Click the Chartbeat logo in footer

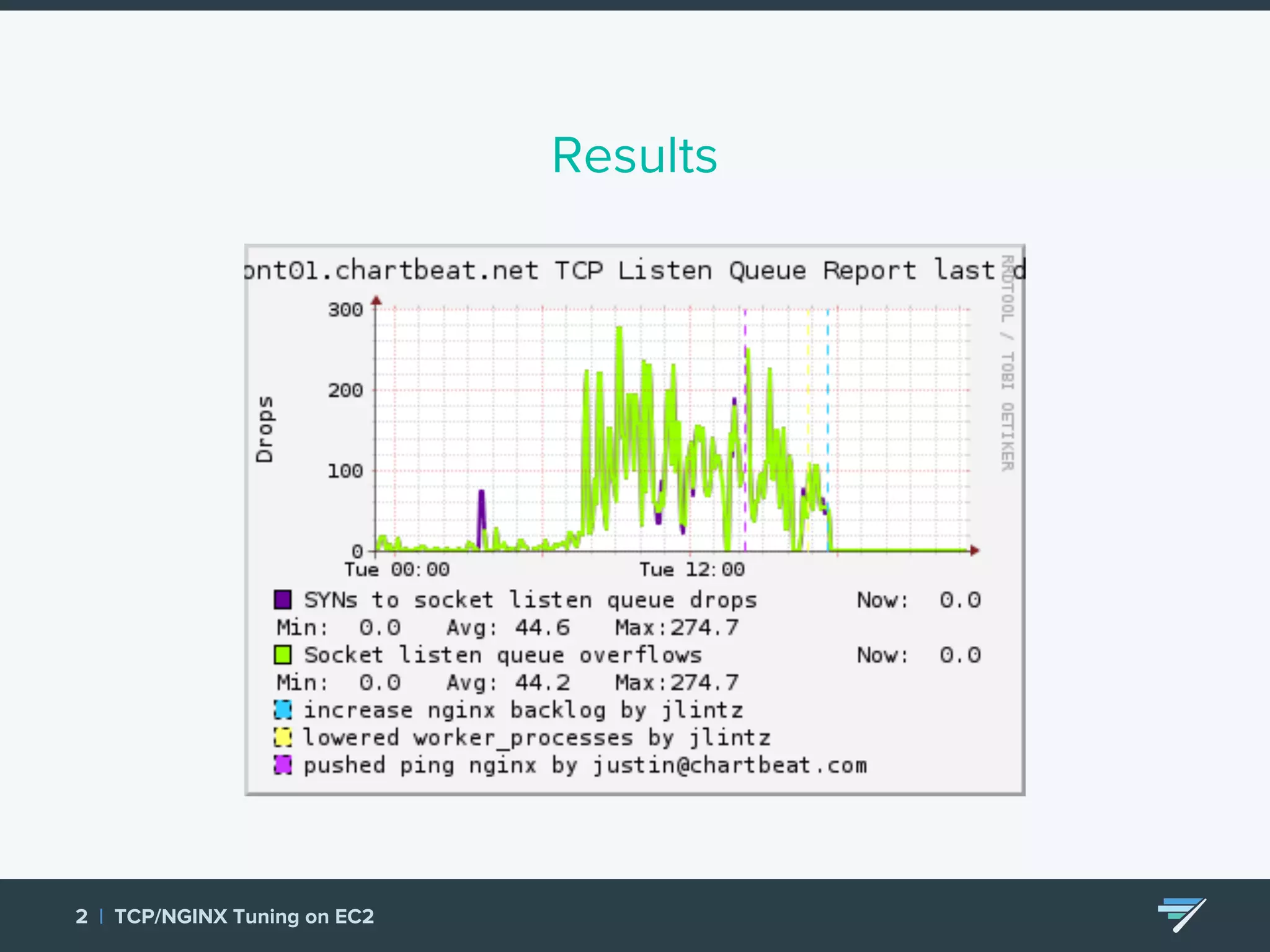coord(1181,914)
